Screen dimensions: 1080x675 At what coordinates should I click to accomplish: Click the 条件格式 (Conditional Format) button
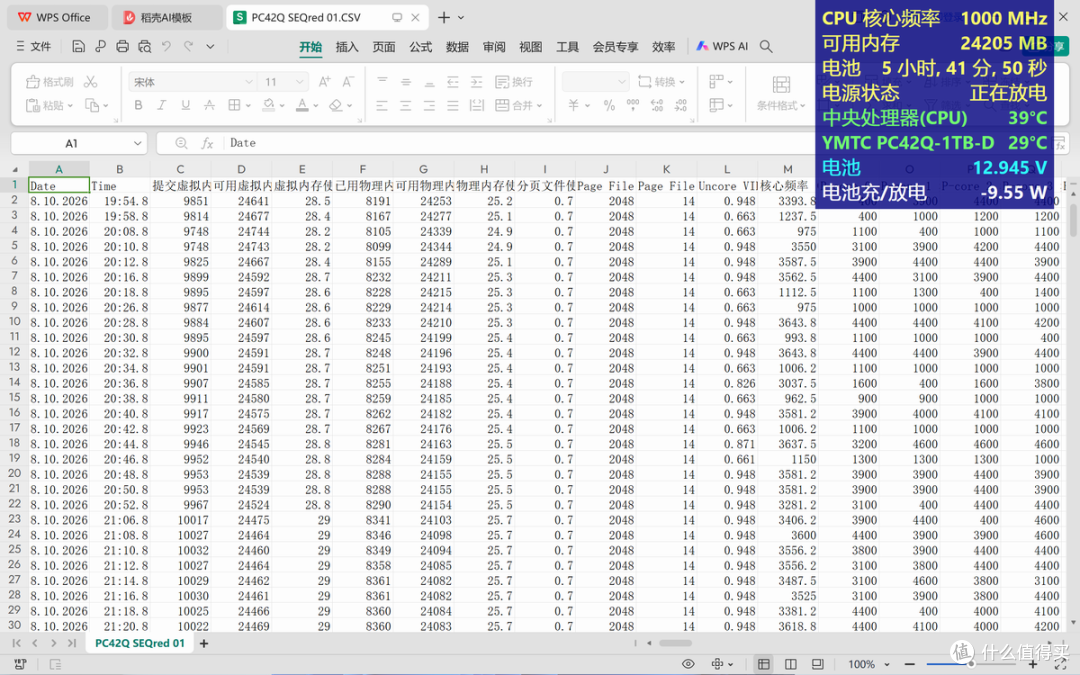click(781, 92)
